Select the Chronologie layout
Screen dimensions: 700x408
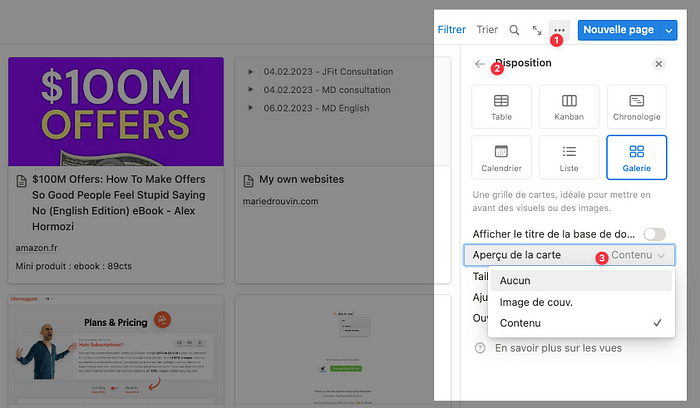click(637, 107)
